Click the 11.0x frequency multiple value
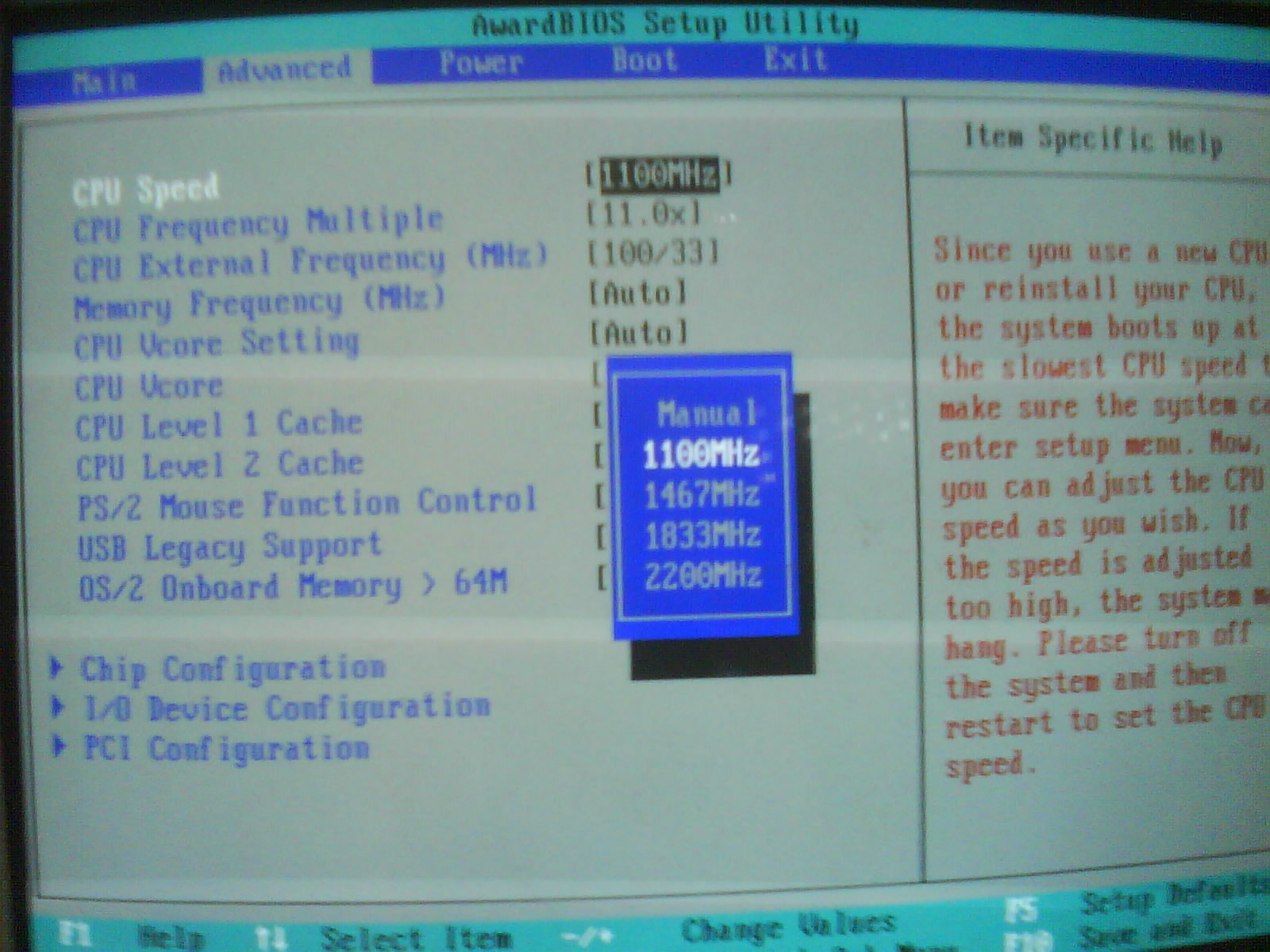This screenshot has width=1270, height=952. click(x=645, y=213)
